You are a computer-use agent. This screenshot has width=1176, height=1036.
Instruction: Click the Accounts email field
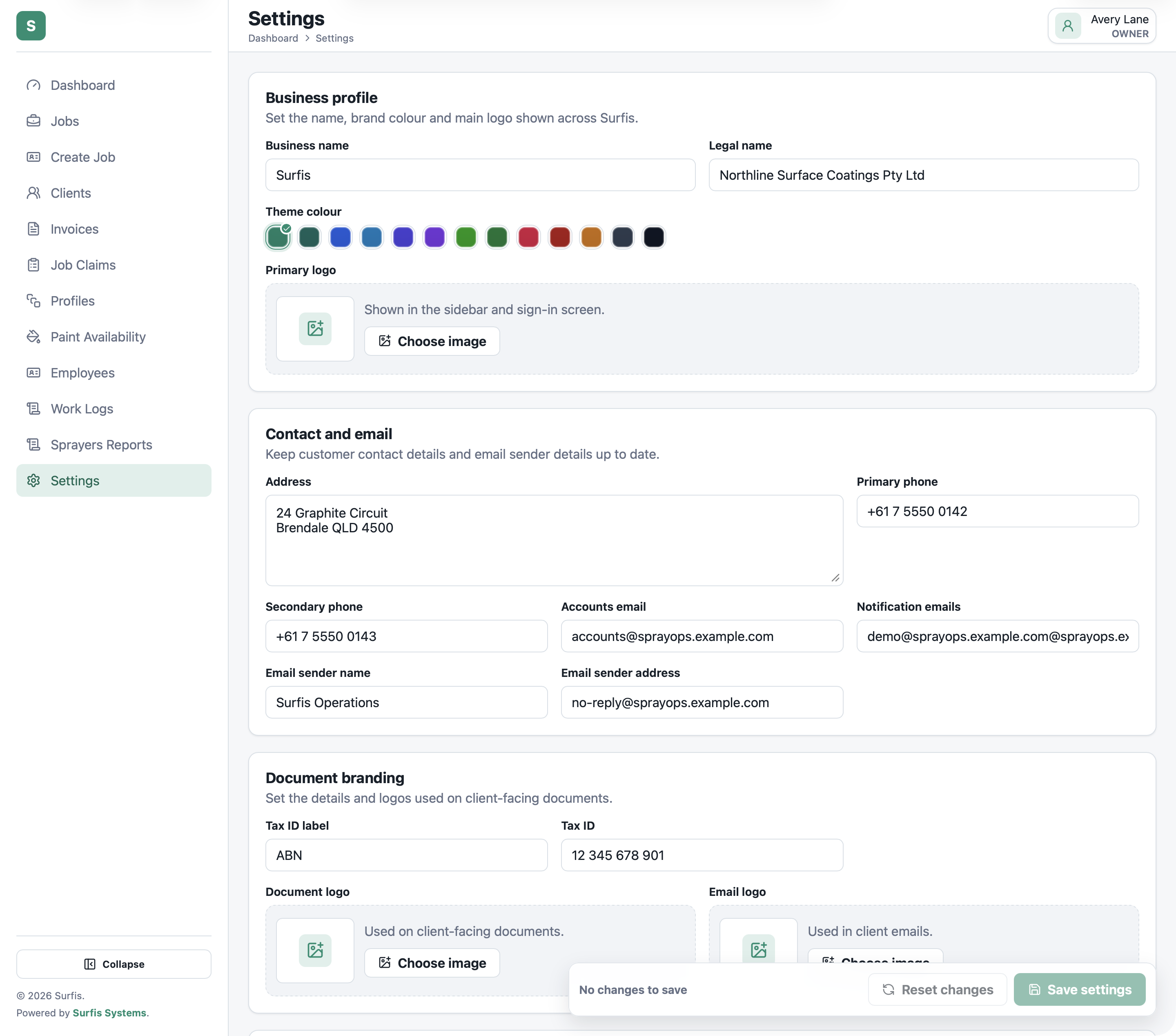pyautogui.click(x=702, y=636)
